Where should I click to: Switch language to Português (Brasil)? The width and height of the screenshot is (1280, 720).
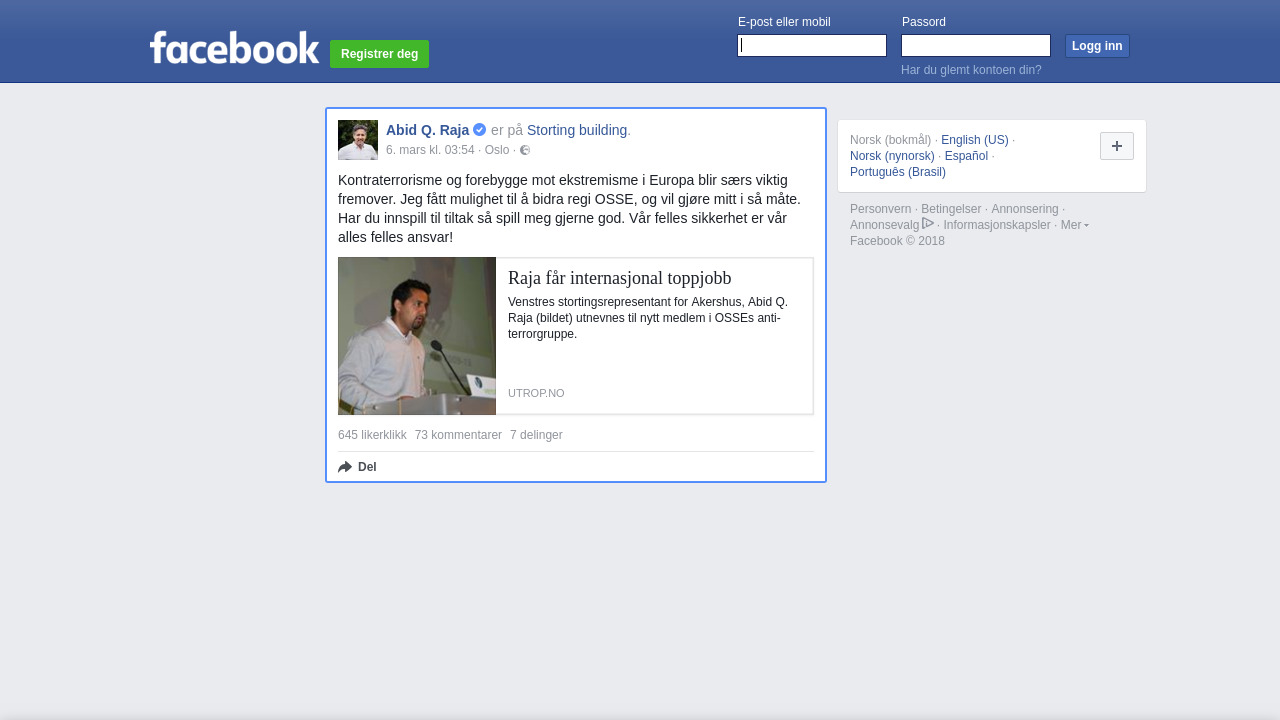tap(898, 172)
